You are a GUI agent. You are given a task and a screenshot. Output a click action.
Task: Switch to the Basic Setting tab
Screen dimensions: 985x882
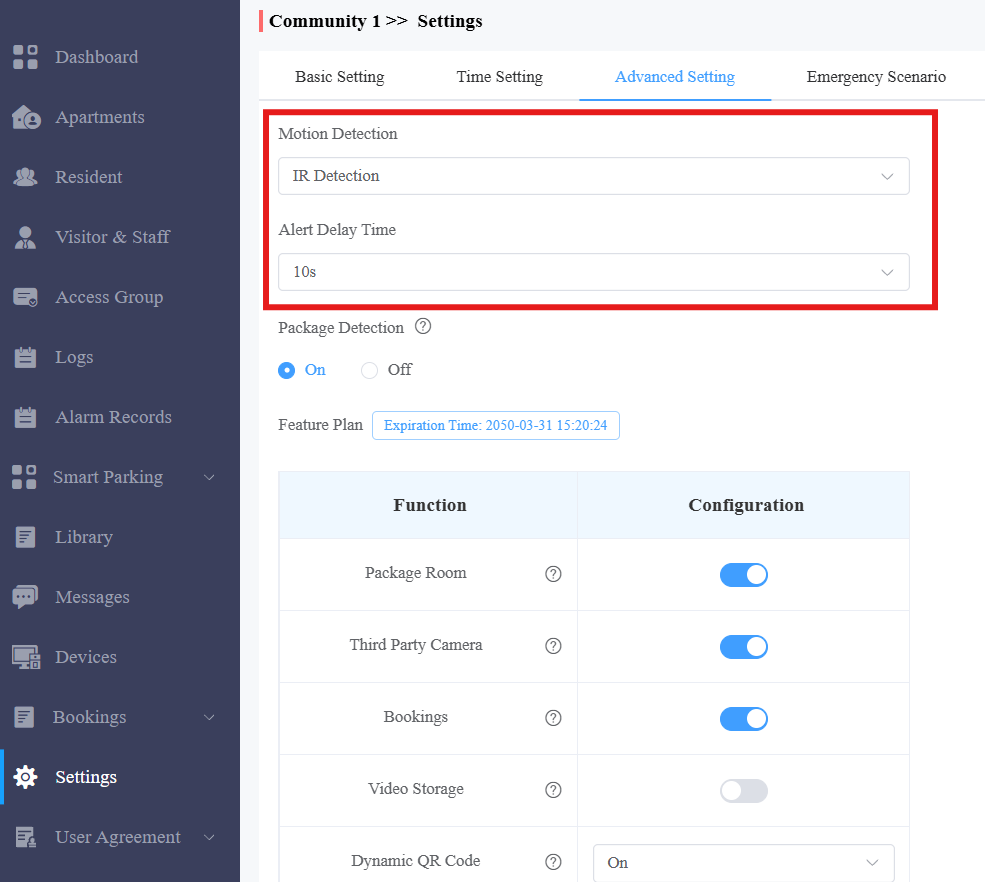[340, 77]
